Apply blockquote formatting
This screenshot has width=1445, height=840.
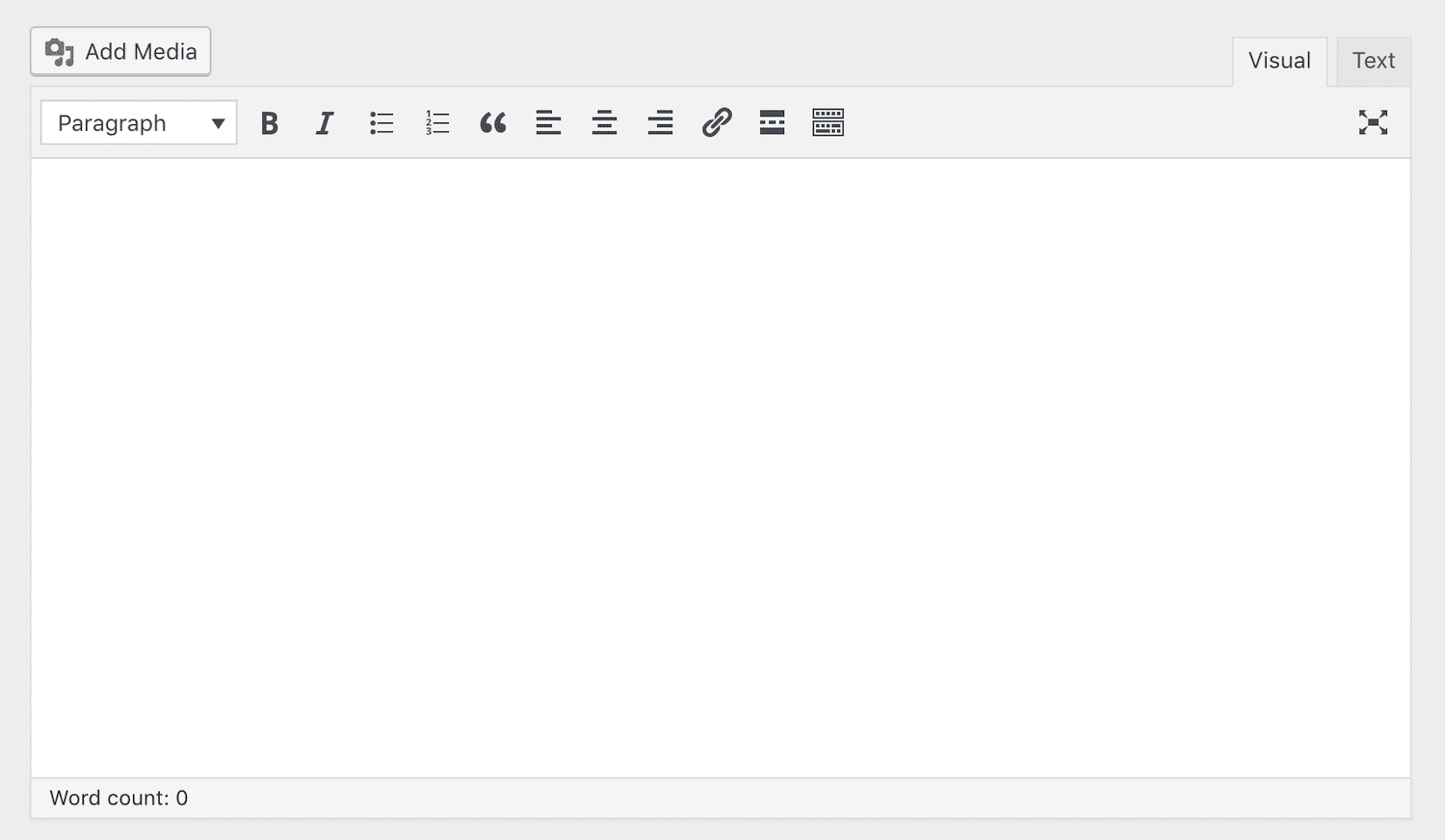[492, 122]
